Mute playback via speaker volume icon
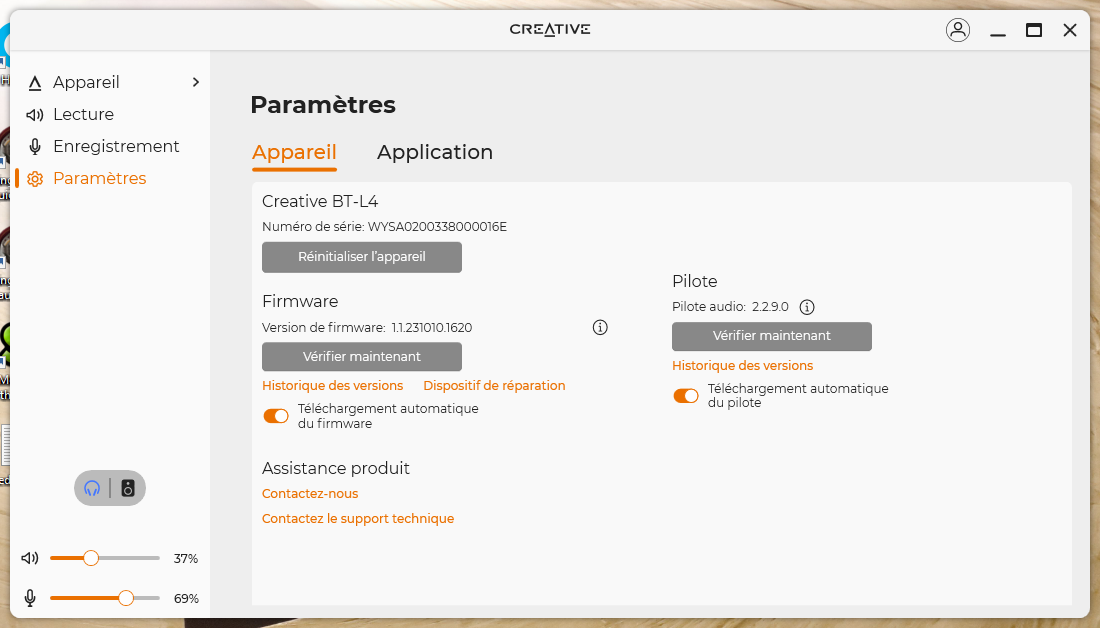 31,558
